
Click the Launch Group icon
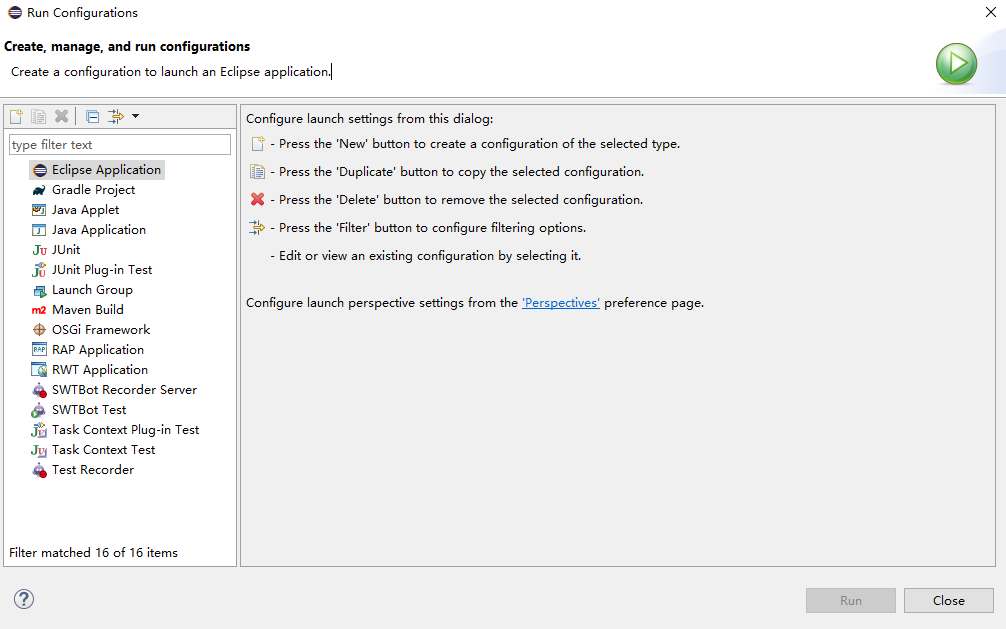tap(39, 290)
